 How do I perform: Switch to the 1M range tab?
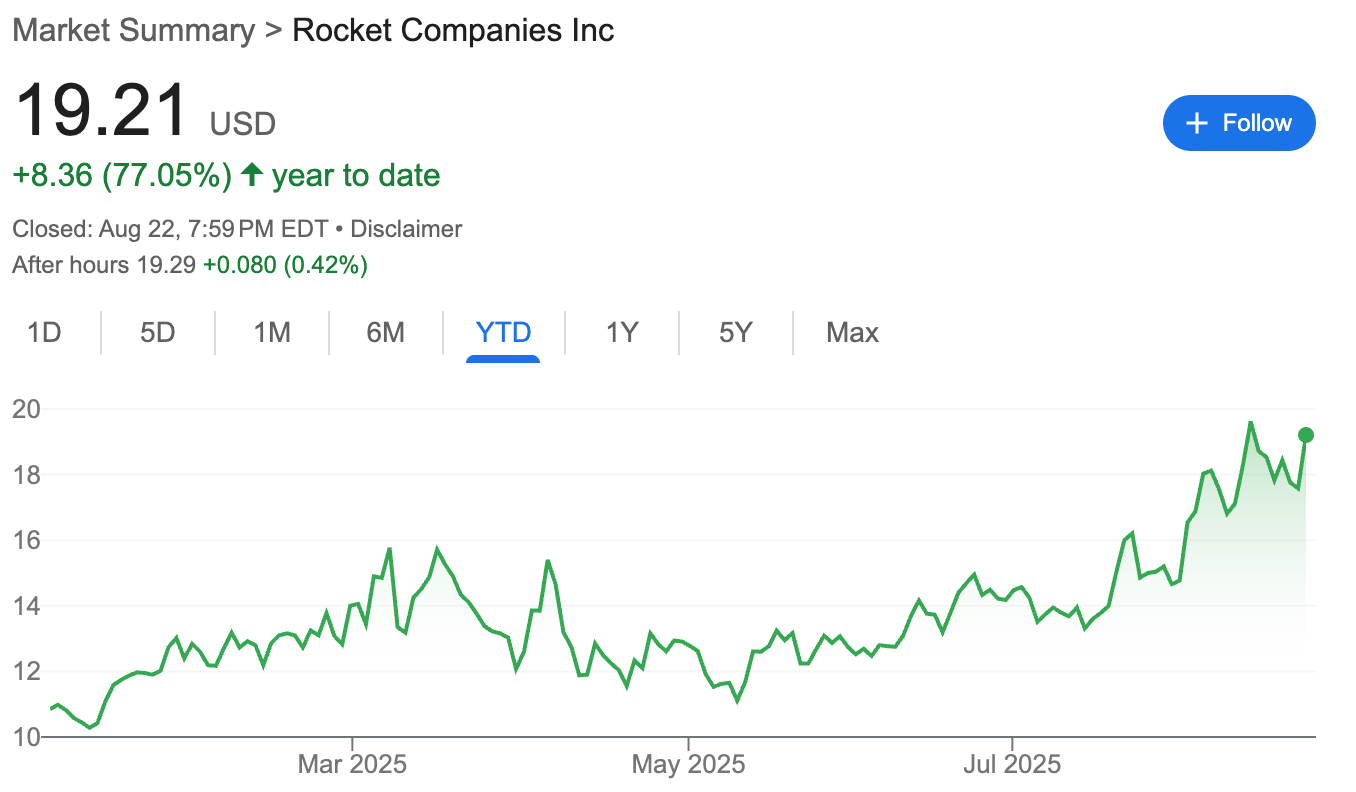[x=272, y=332]
